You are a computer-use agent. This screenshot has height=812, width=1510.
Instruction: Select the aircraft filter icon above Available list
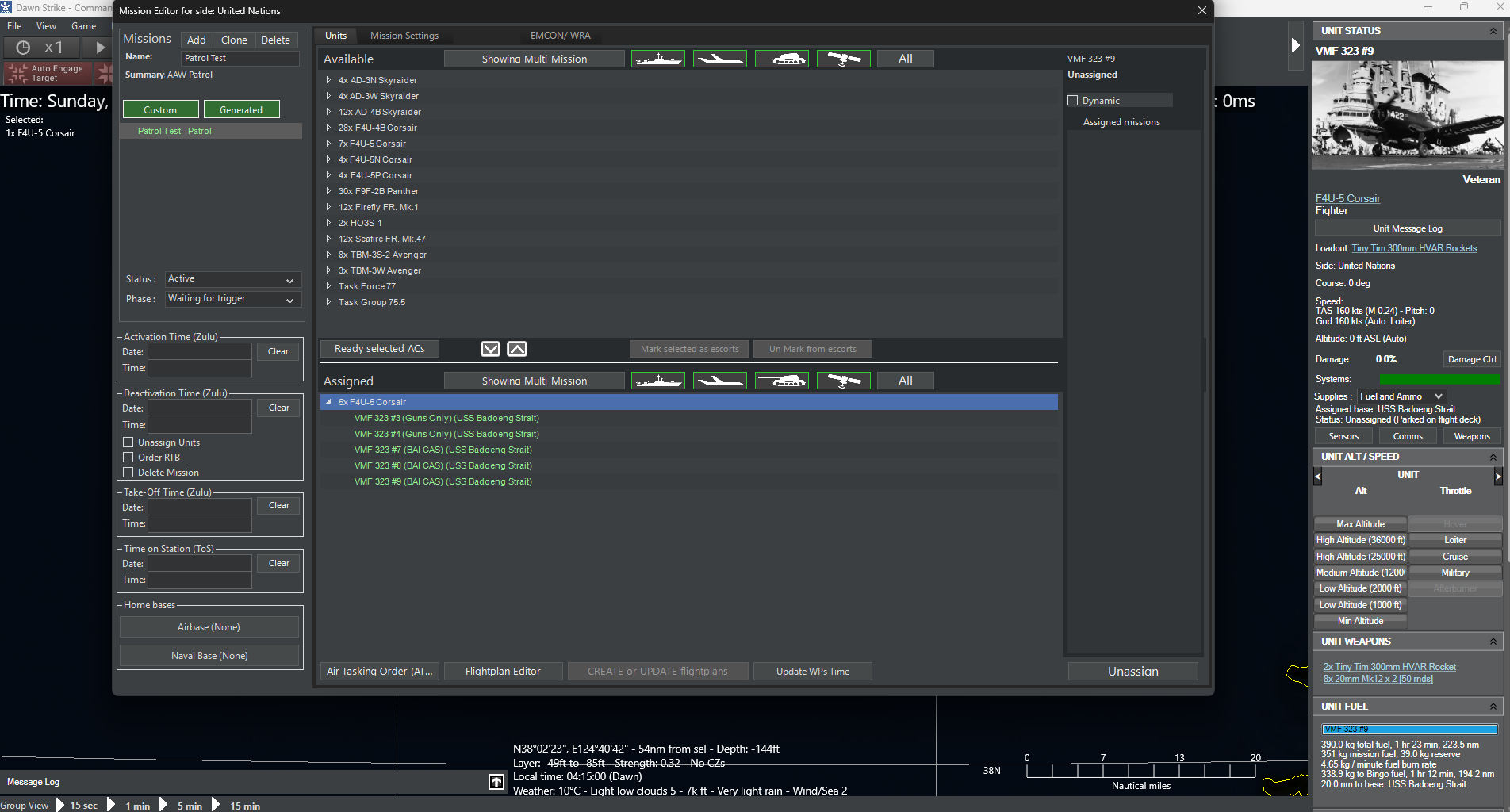pyautogui.click(x=719, y=58)
